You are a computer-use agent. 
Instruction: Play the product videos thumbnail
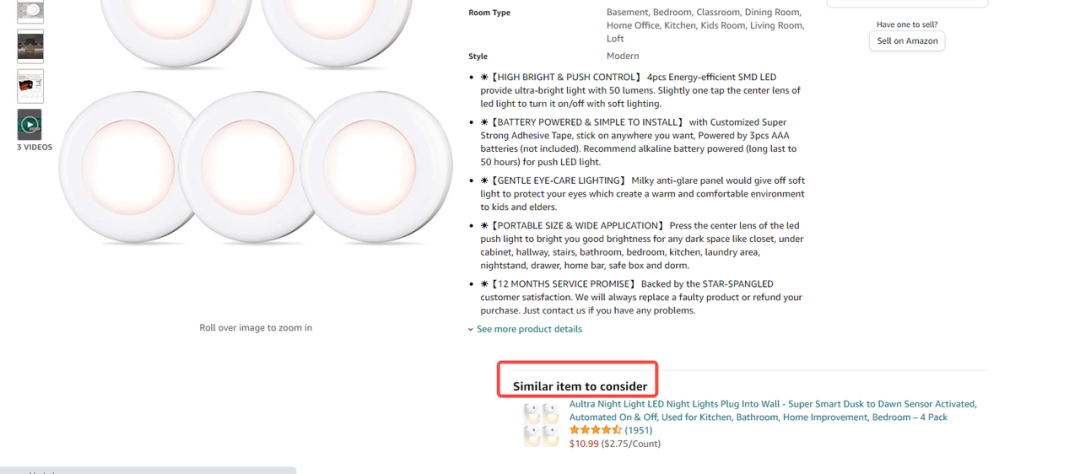pyautogui.click(x=30, y=125)
